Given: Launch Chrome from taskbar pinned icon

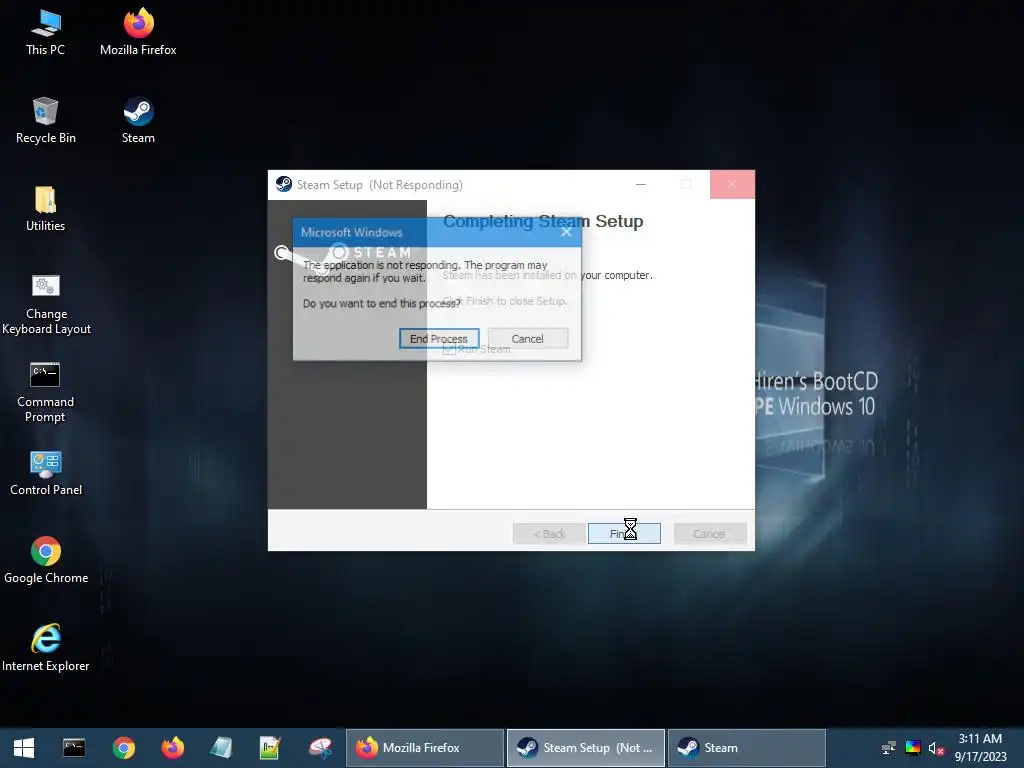Looking at the screenshot, I should pyautogui.click(x=123, y=748).
